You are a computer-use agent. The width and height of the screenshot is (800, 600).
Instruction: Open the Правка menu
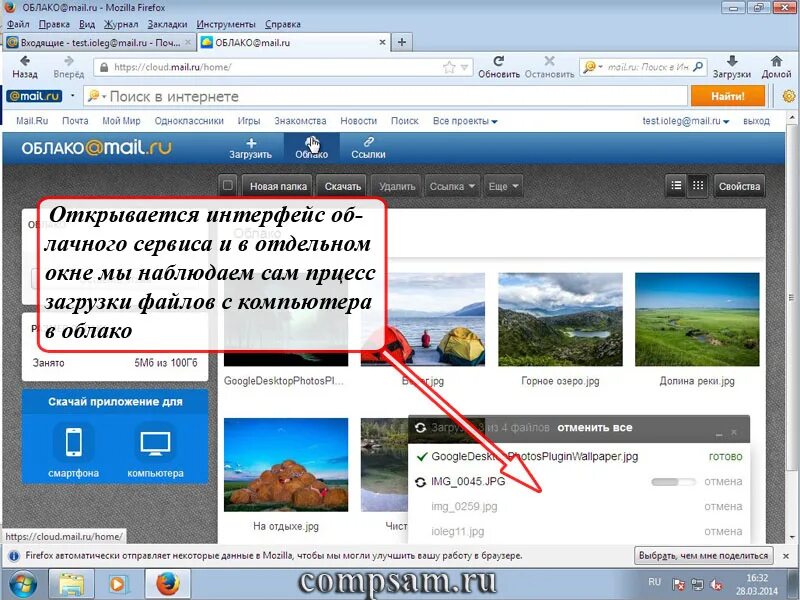point(54,24)
